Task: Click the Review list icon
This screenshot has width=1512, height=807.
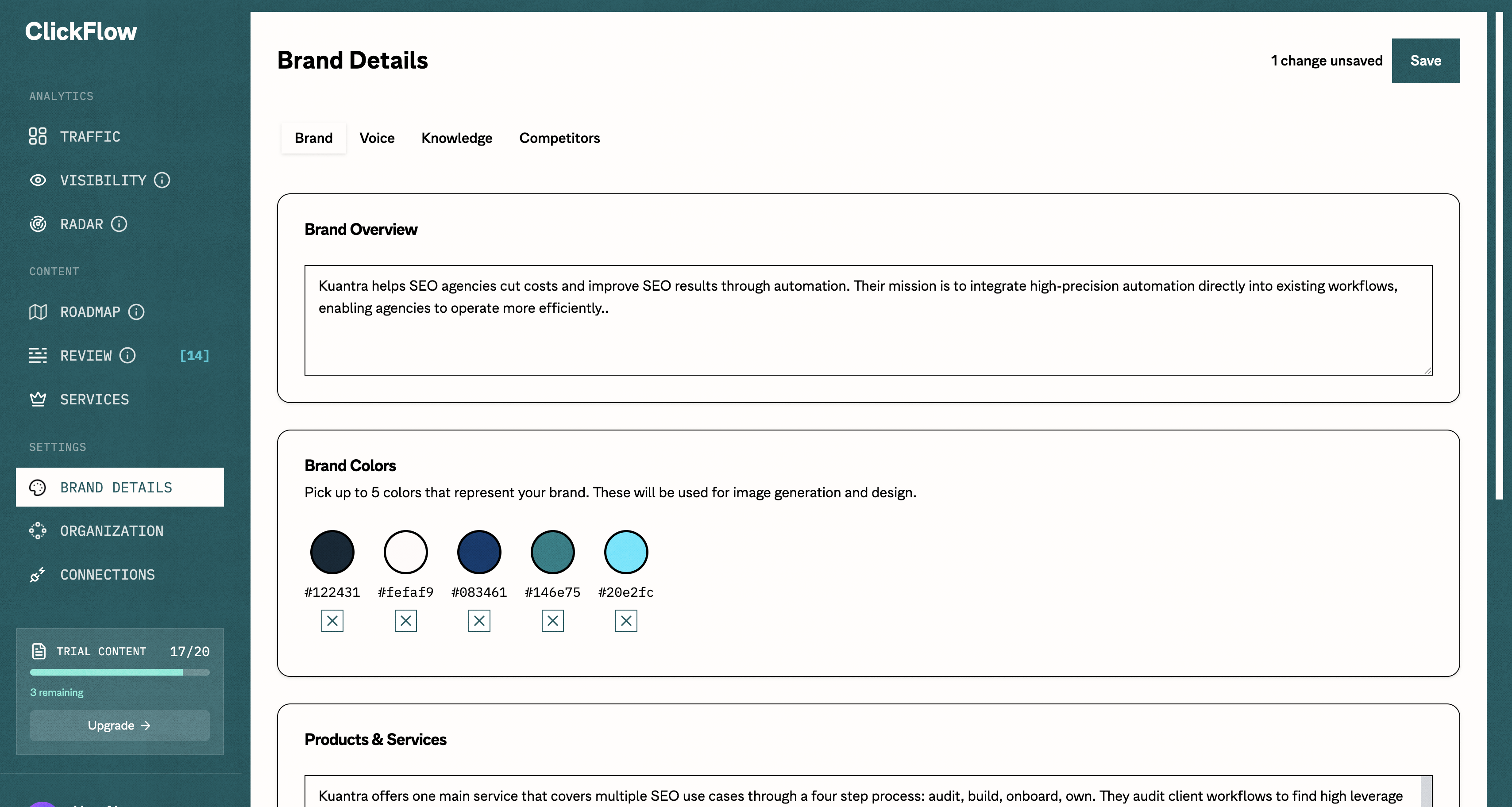Action: pos(38,356)
